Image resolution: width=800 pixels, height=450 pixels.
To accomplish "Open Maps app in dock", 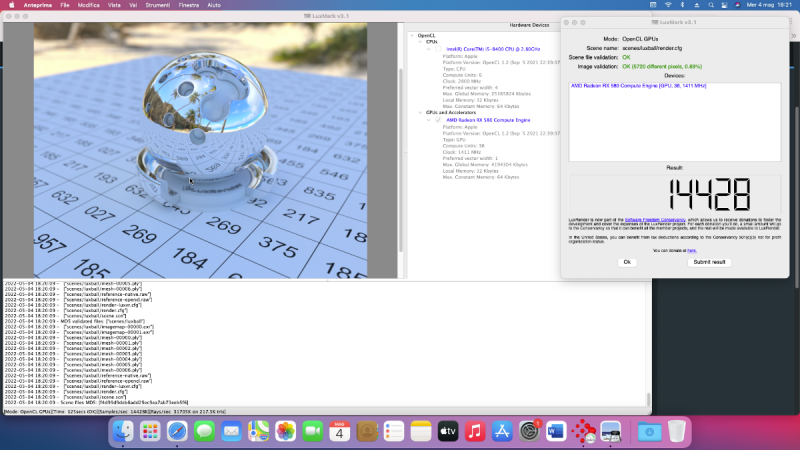I will tap(258, 432).
